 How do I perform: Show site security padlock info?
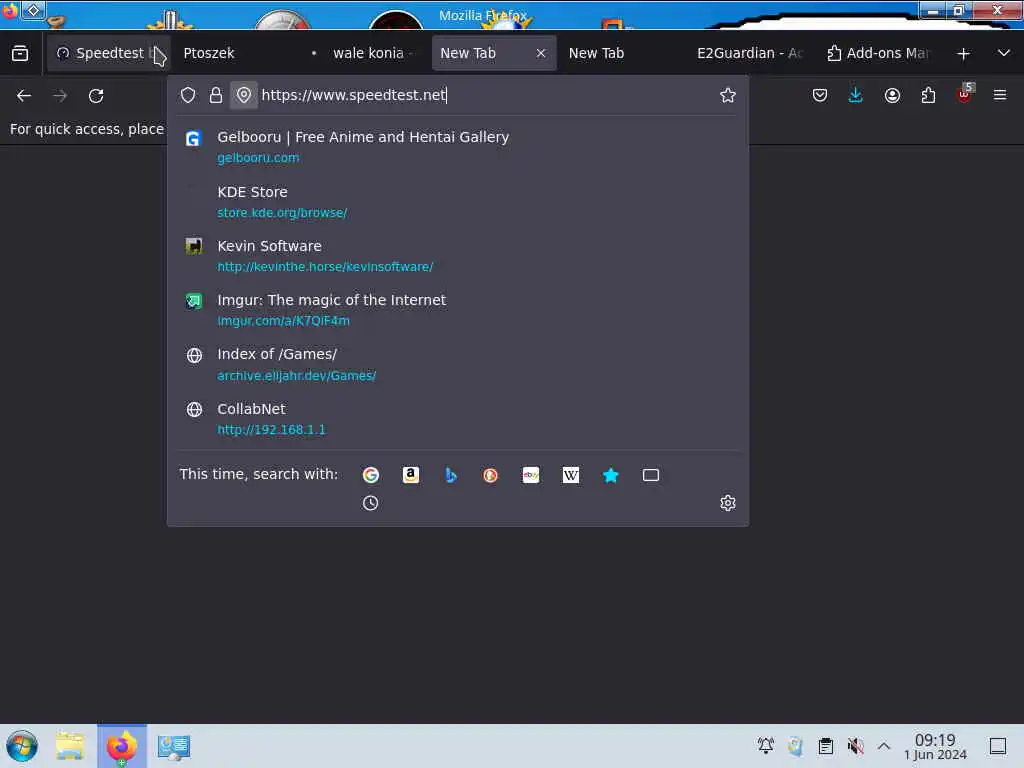(216, 95)
